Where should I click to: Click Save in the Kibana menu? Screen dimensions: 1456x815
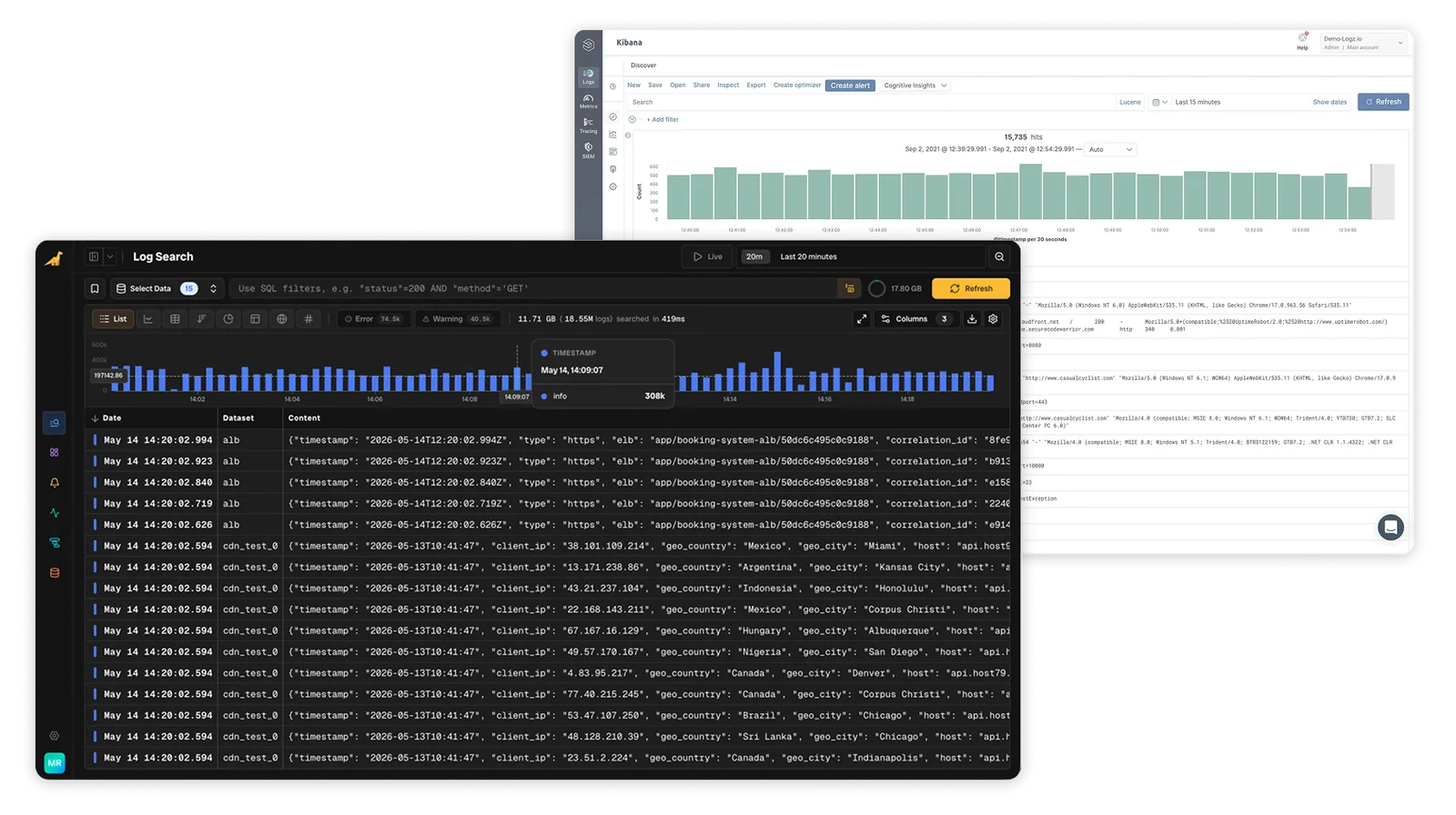coord(655,86)
